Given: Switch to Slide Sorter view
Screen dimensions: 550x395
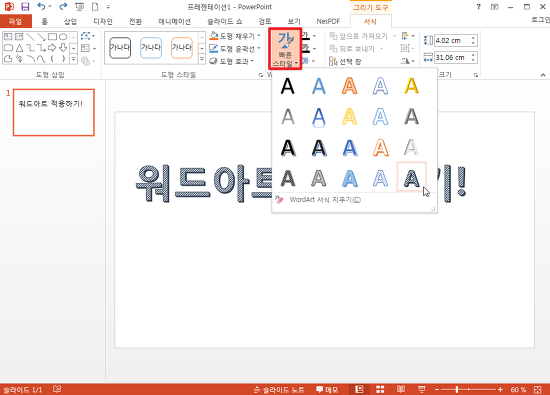Looking at the screenshot, I should click(x=380, y=389).
